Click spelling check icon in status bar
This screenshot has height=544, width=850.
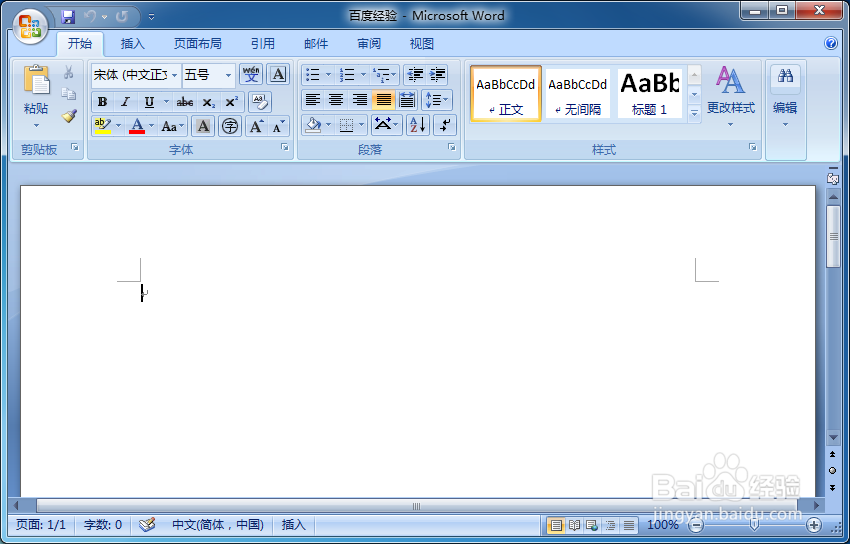point(147,524)
